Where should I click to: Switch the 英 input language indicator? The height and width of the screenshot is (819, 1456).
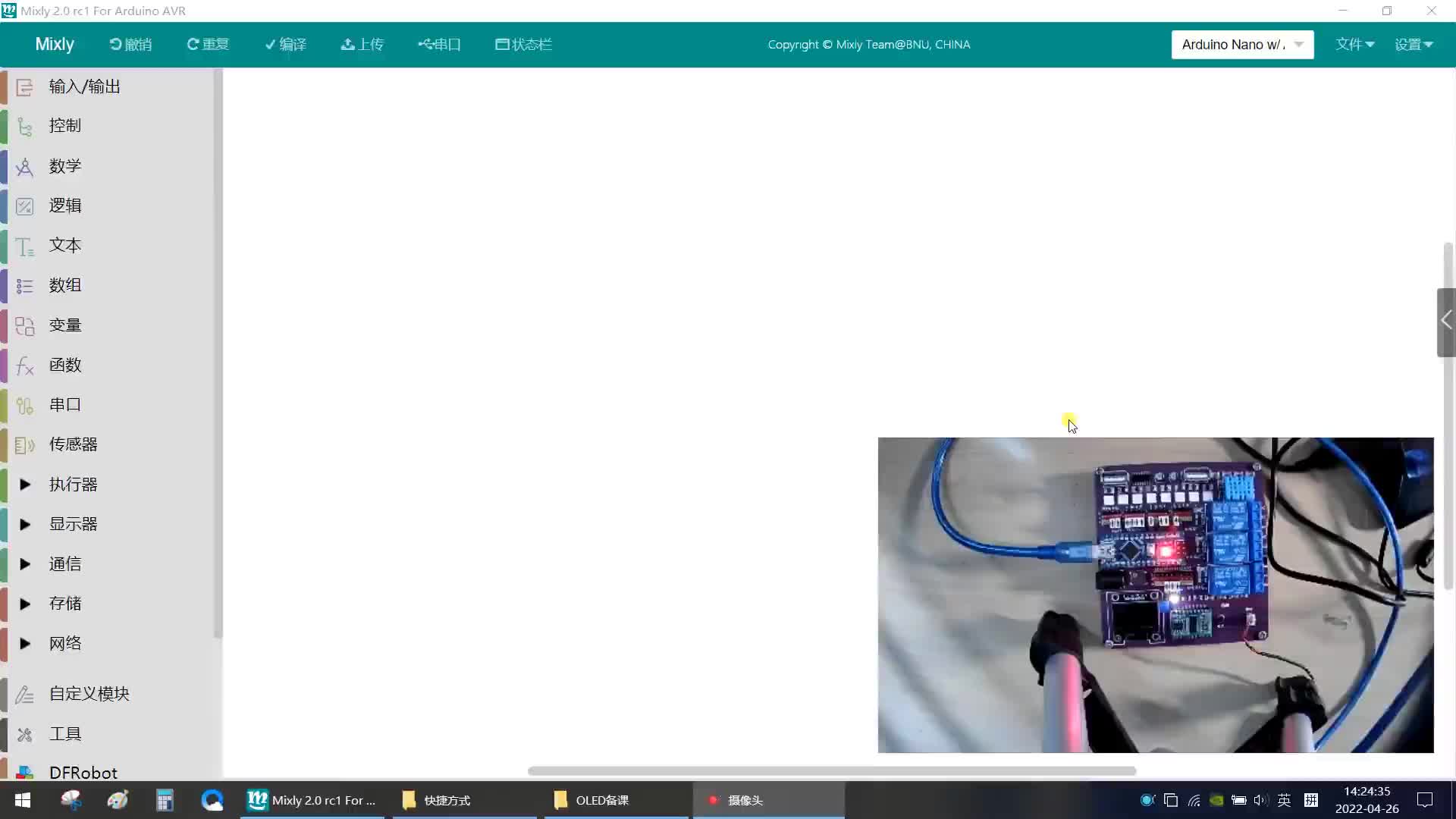point(1284,800)
